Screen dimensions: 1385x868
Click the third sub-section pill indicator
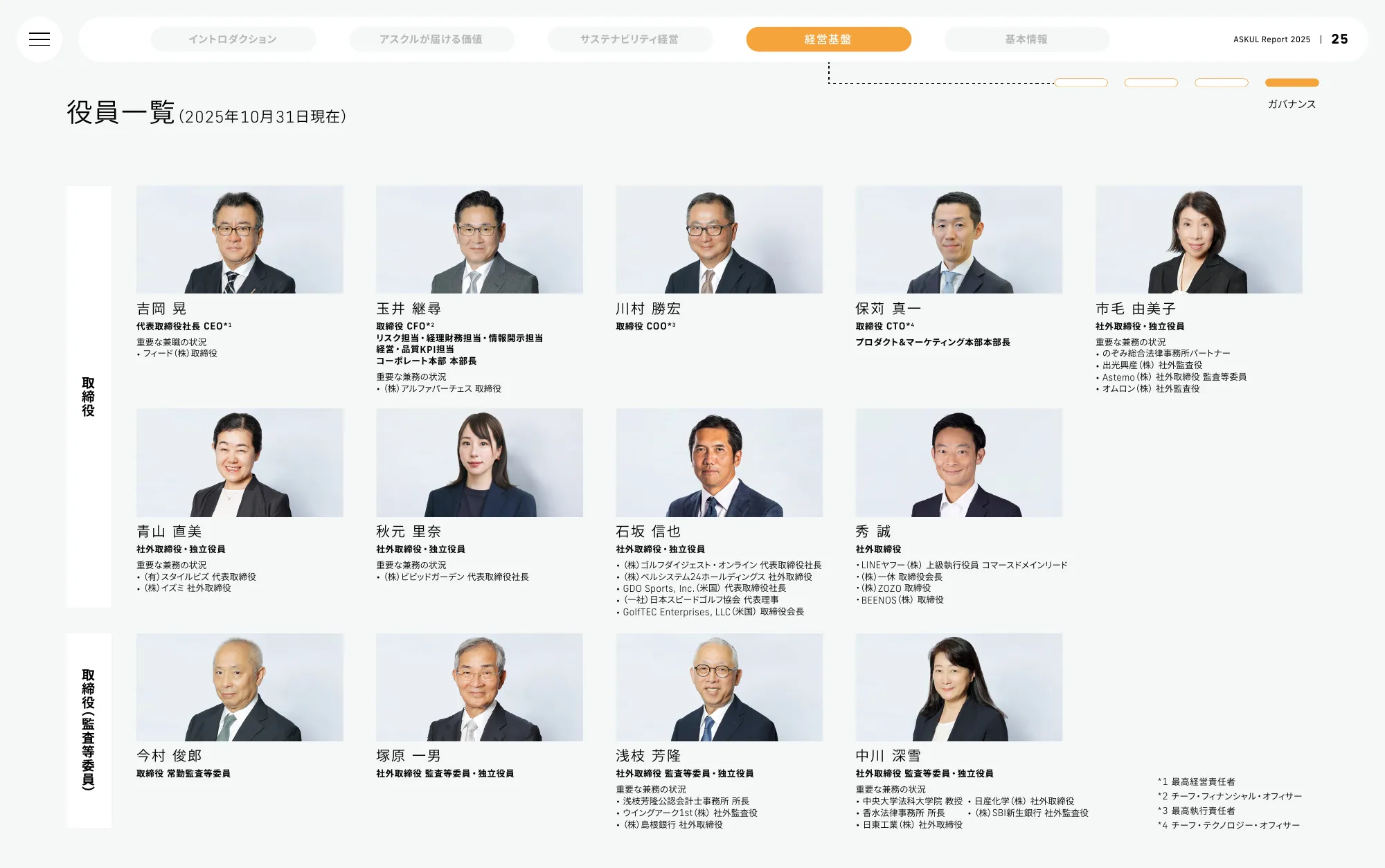1222,83
